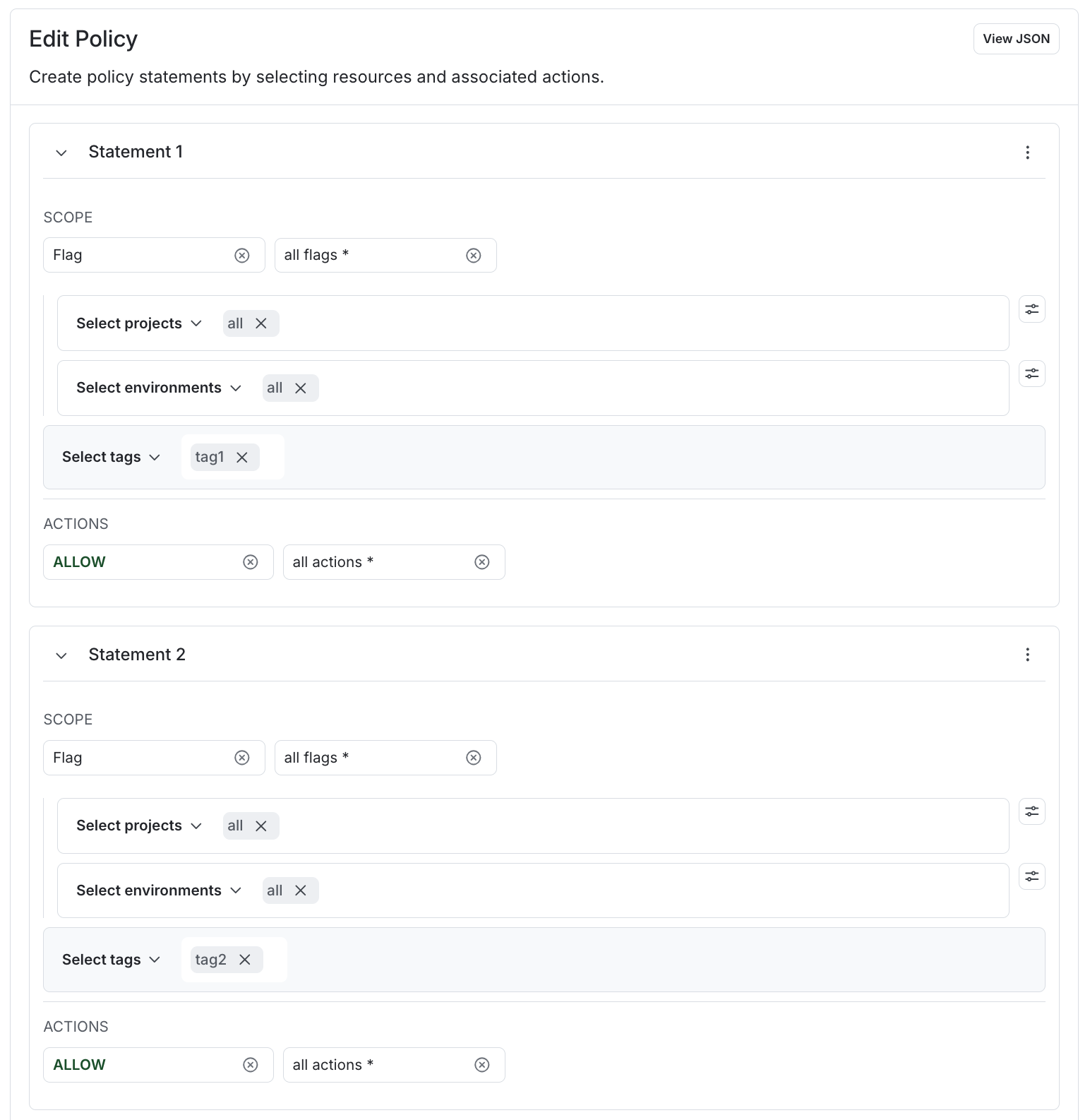Click the ALLOW effect field in Statement 2
Screen dimensions: 1090x1120
pyautogui.click(x=141, y=1065)
